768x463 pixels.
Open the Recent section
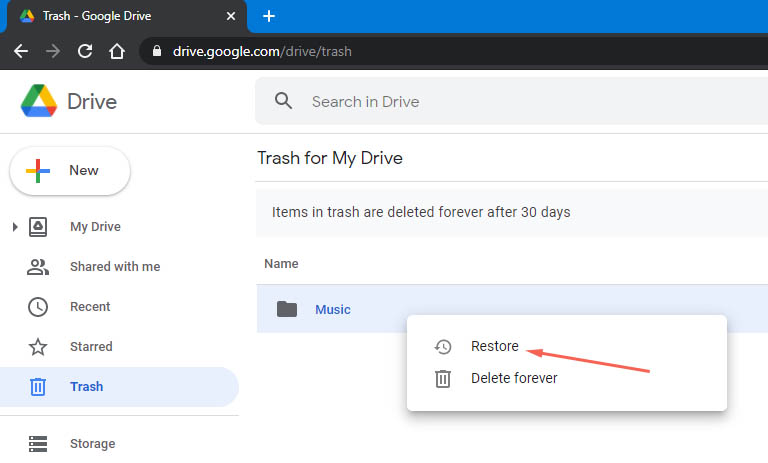pos(90,307)
